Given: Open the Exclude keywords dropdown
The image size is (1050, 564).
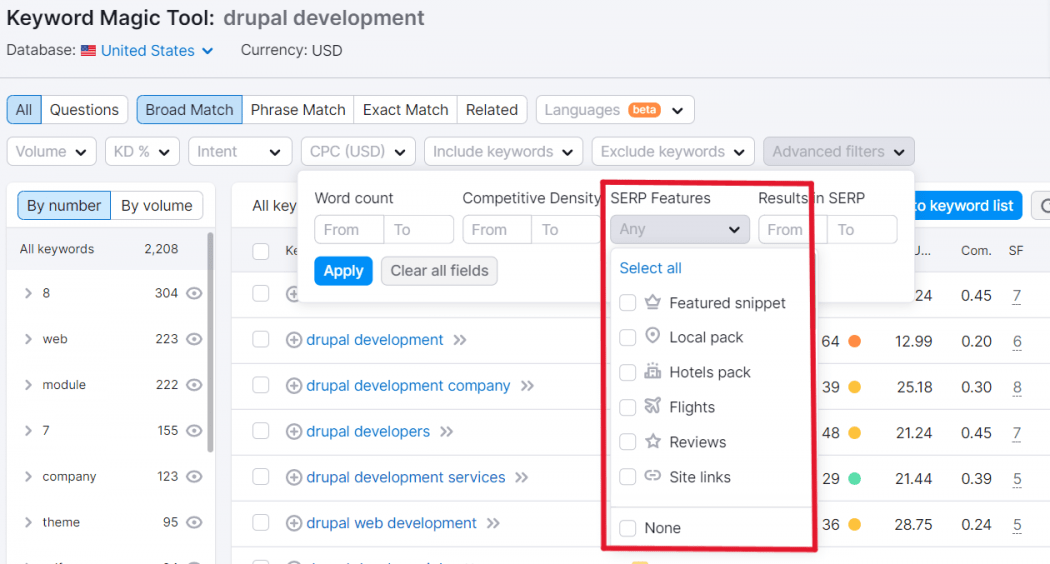Looking at the screenshot, I should 673,151.
